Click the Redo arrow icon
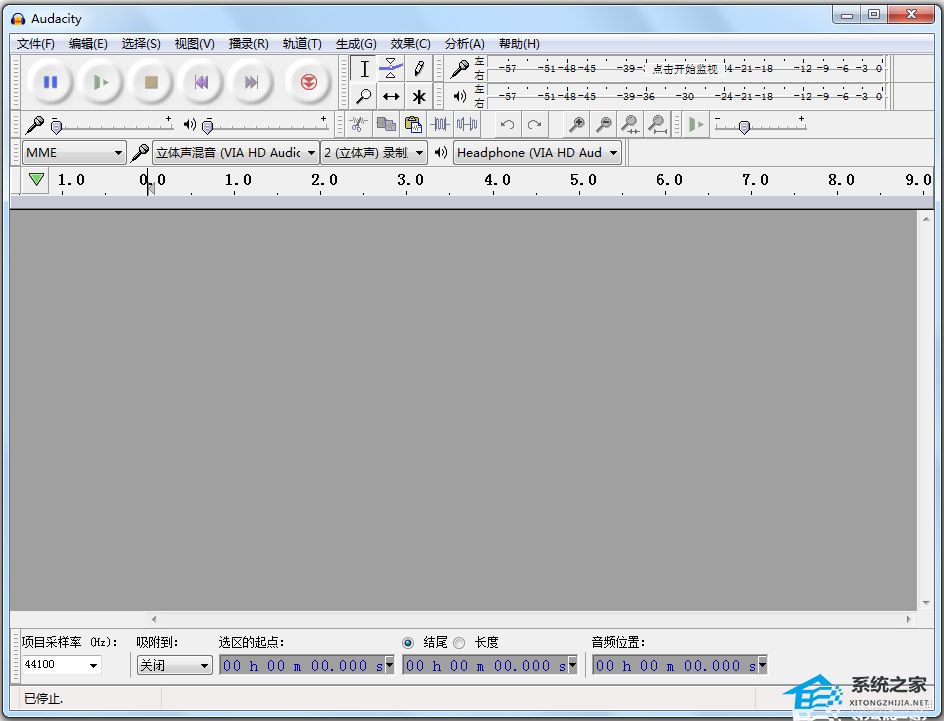Image resolution: width=944 pixels, height=721 pixels. pyautogui.click(x=535, y=125)
